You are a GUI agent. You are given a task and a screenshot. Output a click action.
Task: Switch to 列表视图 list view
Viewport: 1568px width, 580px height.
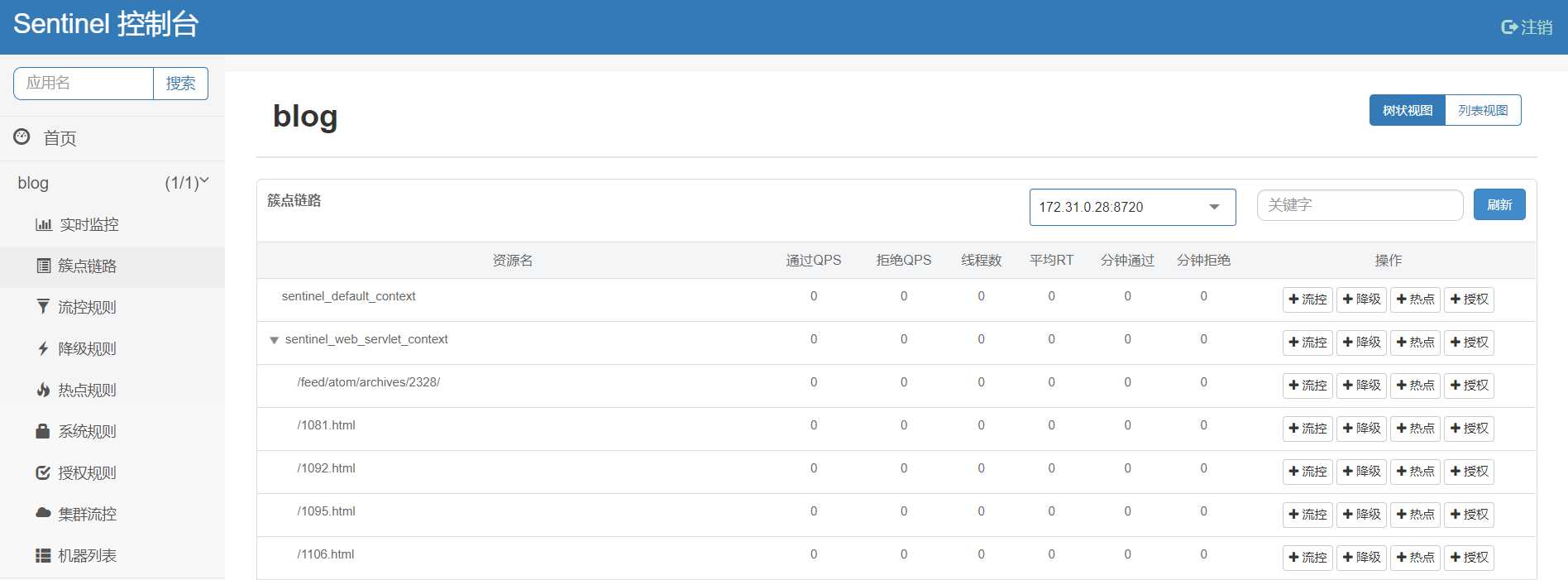pyautogui.click(x=1483, y=110)
